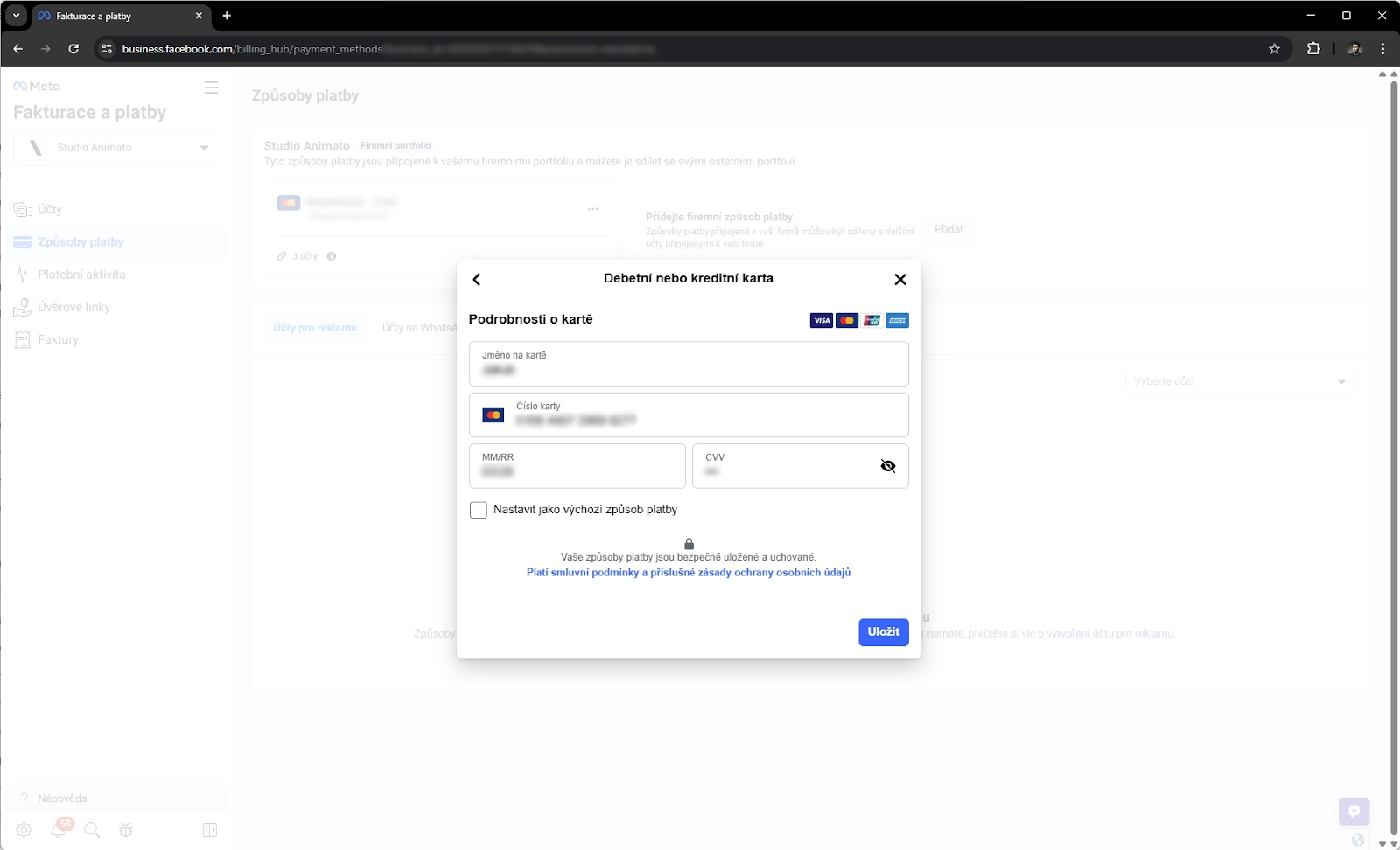Viewport: 1400px width, 850px height.
Task: Click the Přidat button
Action: click(x=948, y=230)
